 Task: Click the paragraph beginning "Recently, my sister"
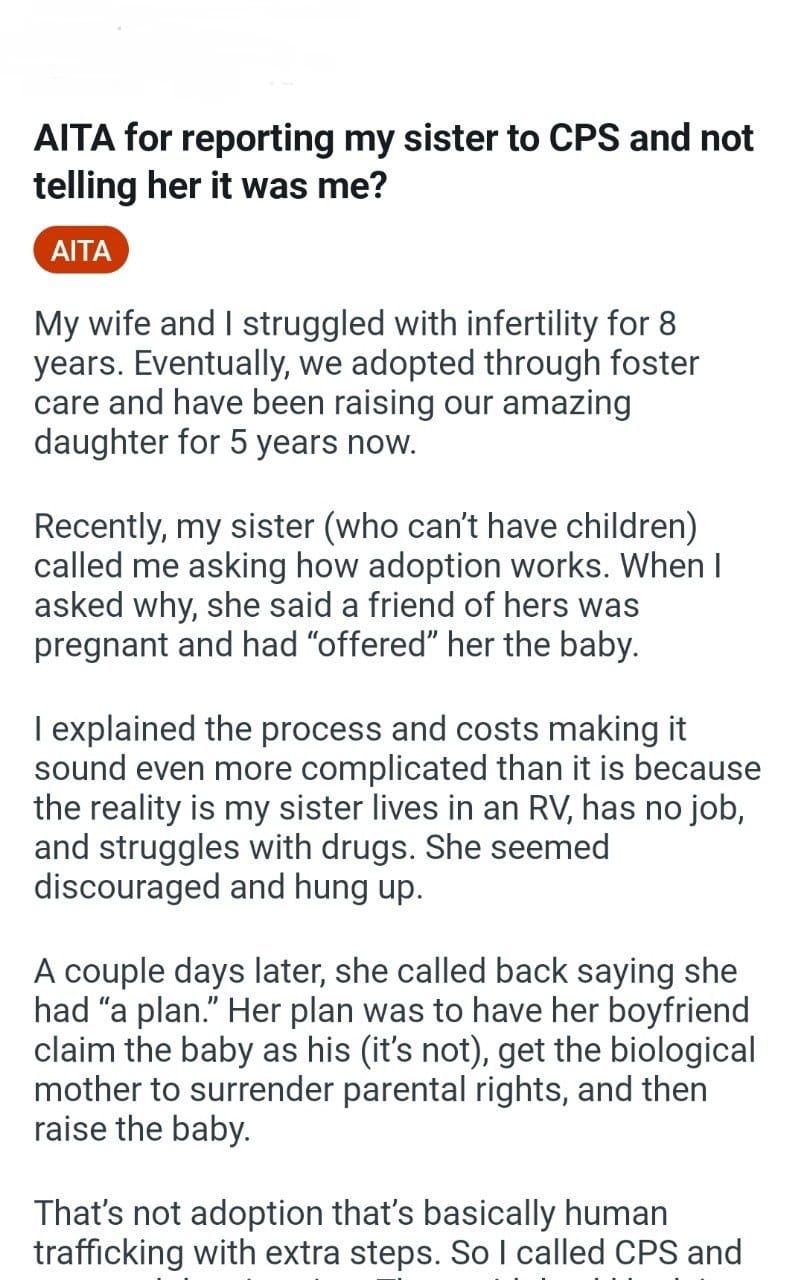click(380, 585)
